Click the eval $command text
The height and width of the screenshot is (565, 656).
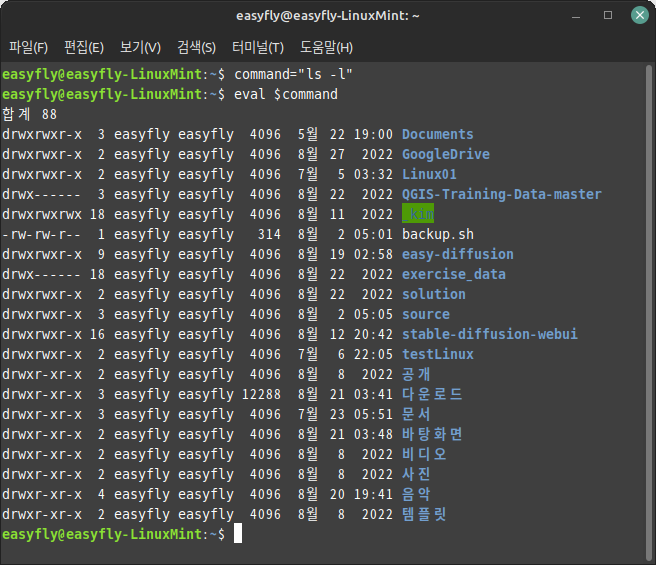[286, 95]
